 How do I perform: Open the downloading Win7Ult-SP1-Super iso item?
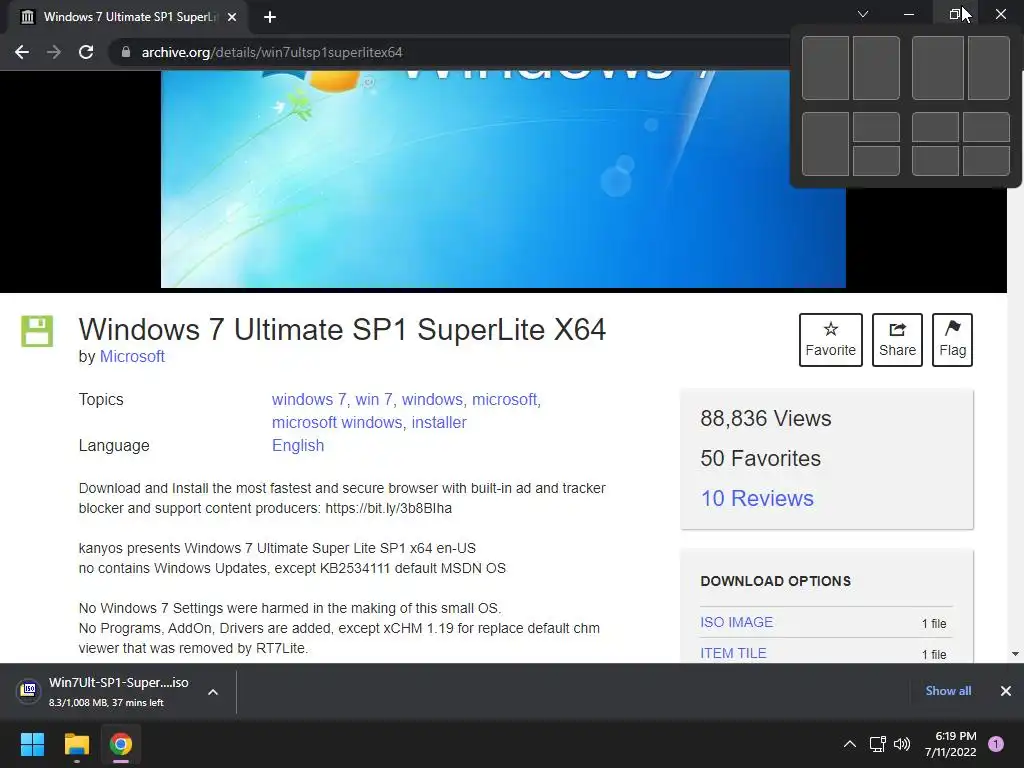119,692
